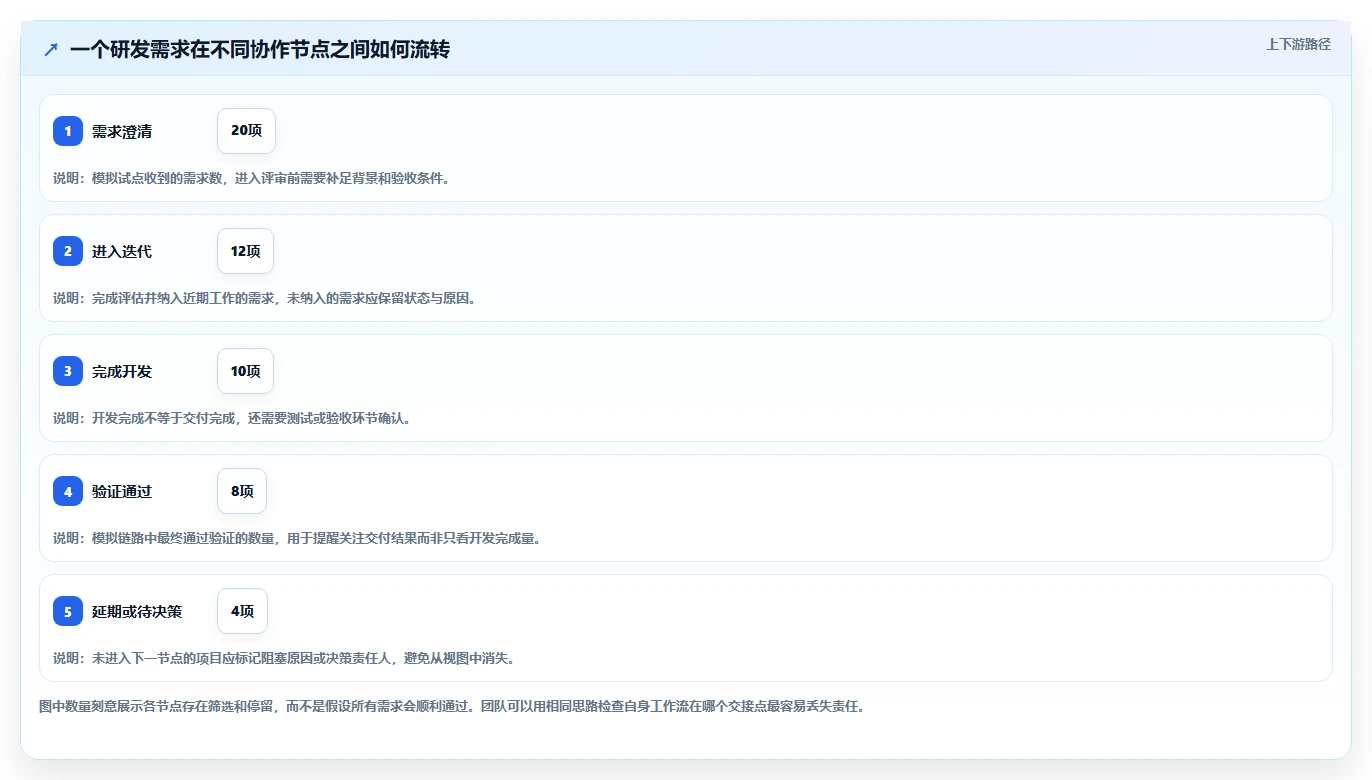Click the 完成开发 step label
Screen dimensions: 1372x780
[122, 371]
